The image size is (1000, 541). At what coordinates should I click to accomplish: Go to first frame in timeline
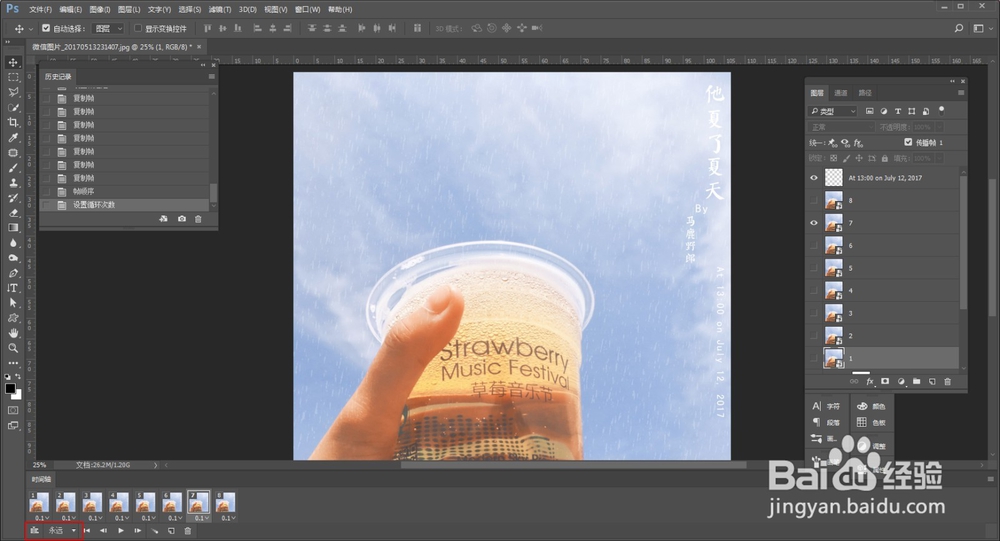click(87, 531)
